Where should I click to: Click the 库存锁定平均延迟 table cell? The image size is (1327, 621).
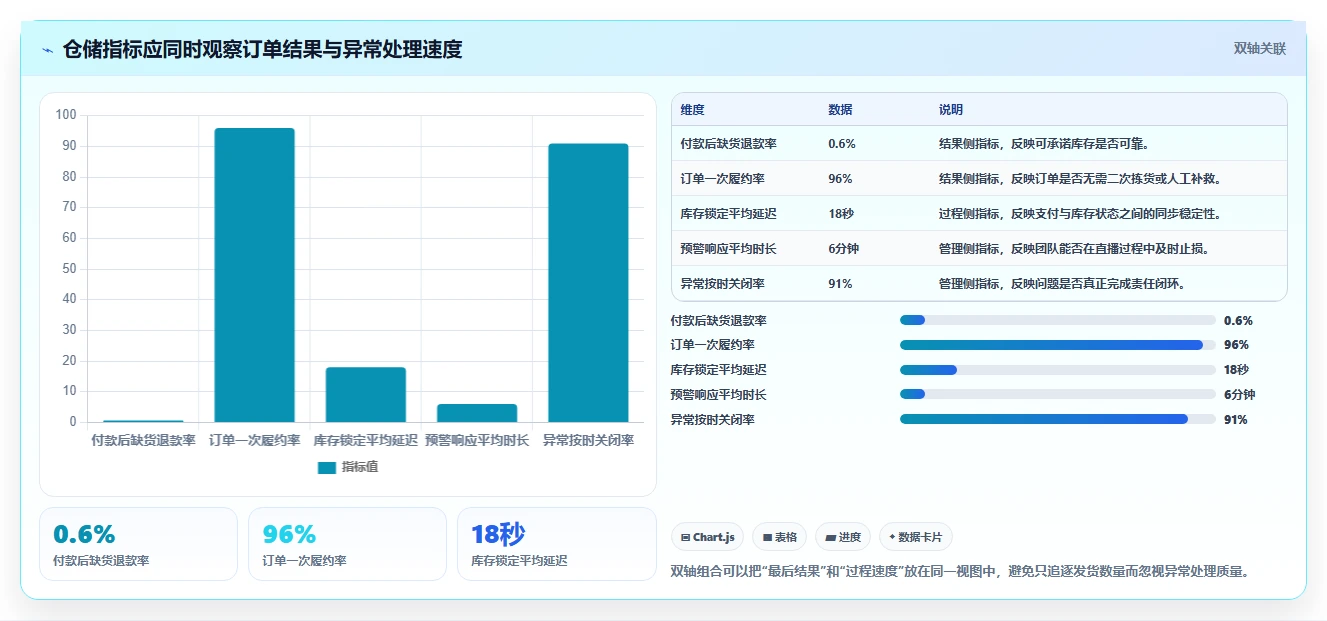pos(728,214)
